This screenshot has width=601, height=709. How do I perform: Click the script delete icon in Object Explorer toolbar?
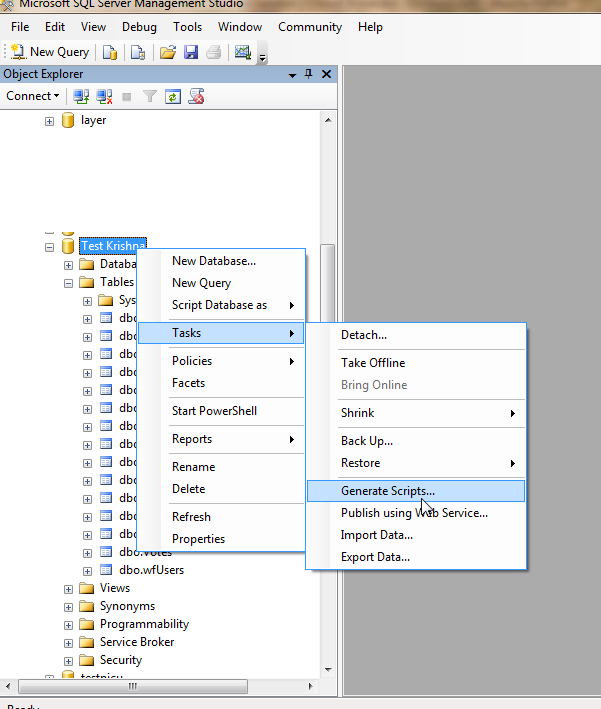coord(196,96)
